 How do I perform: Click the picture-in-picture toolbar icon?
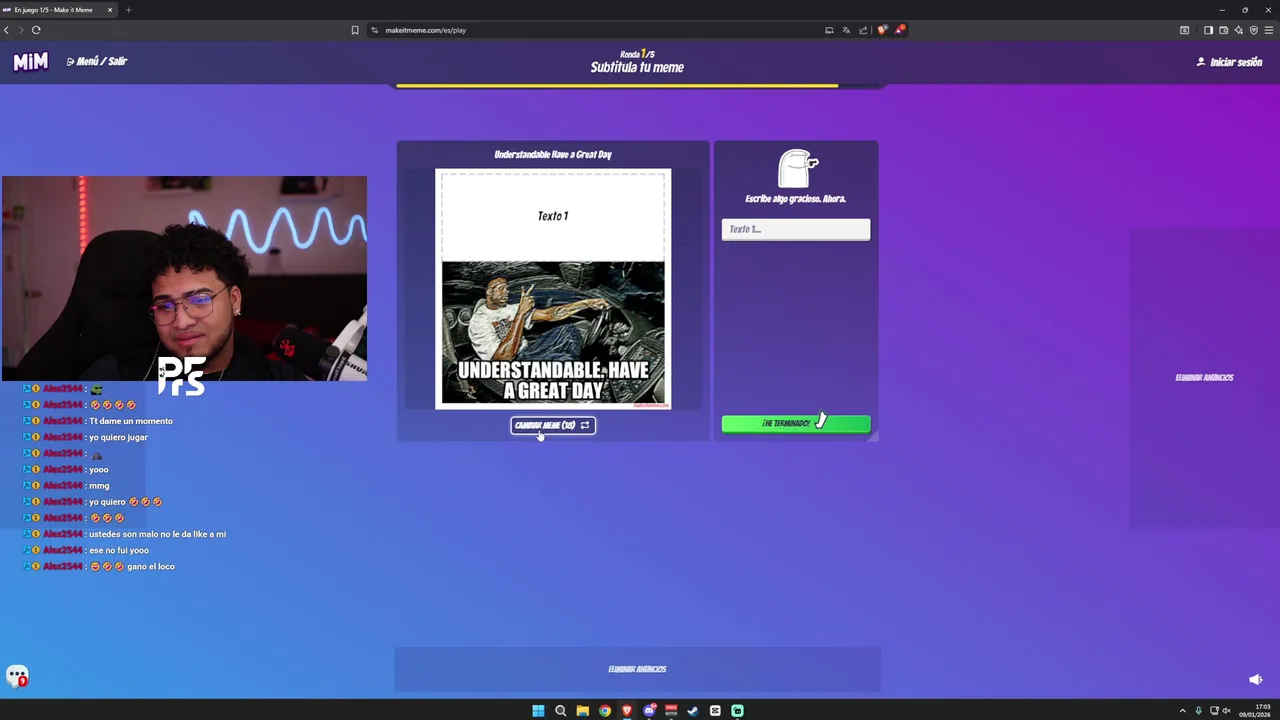click(x=1185, y=30)
